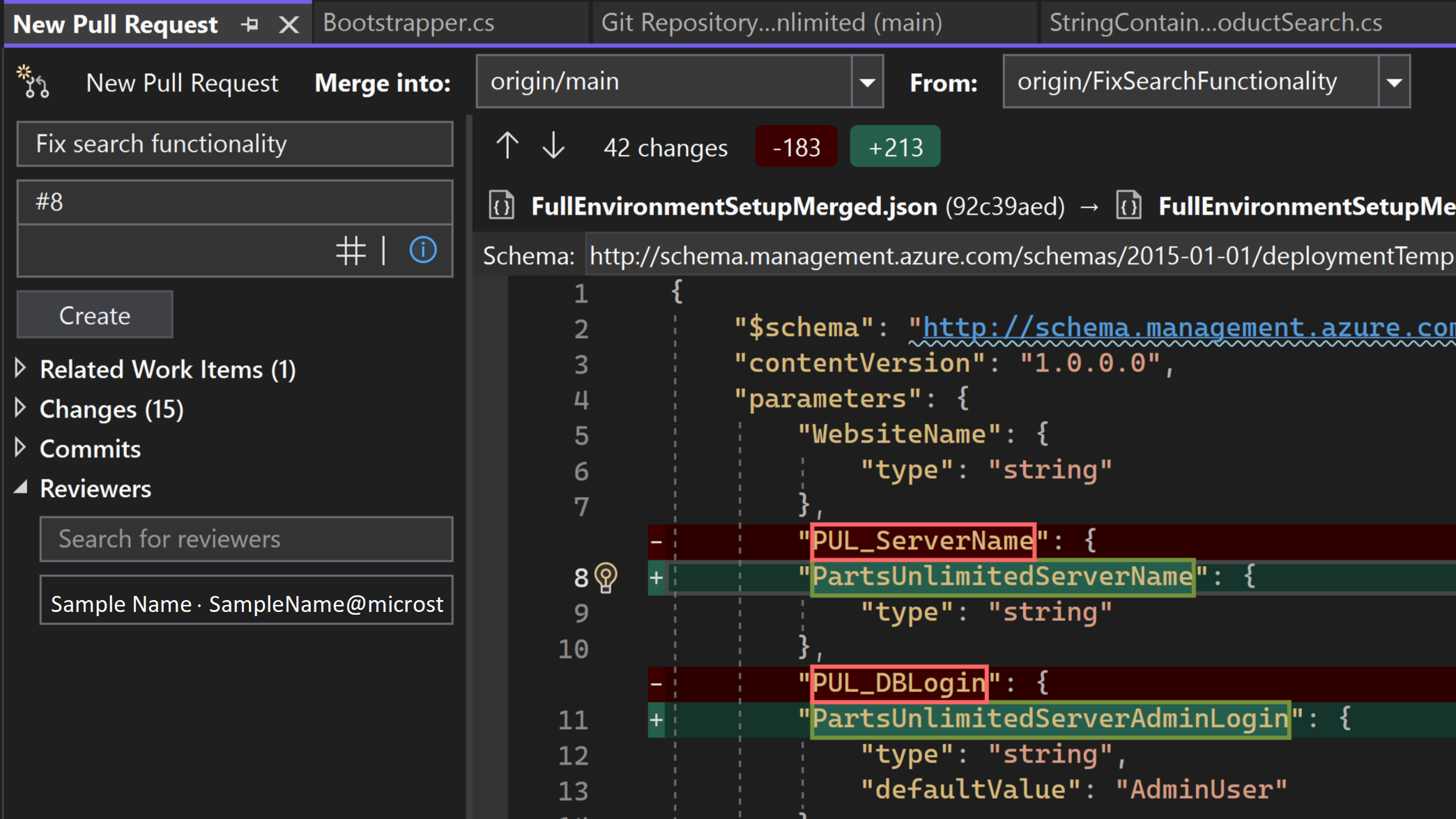Click the downward changes navigation arrow
The width and height of the screenshot is (1456, 819).
[x=553, y=148]
